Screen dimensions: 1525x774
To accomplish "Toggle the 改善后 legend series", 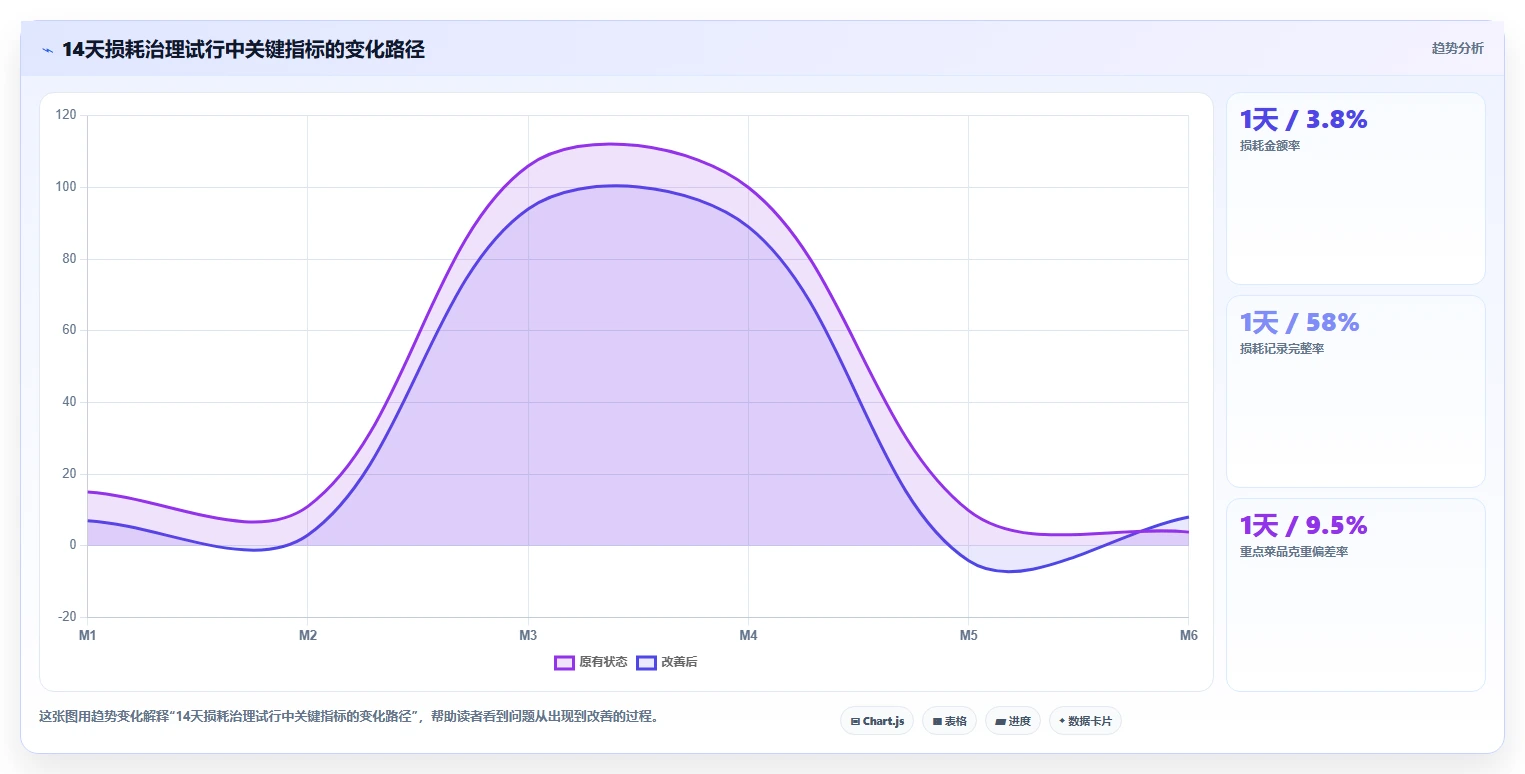I will (667, 662).
